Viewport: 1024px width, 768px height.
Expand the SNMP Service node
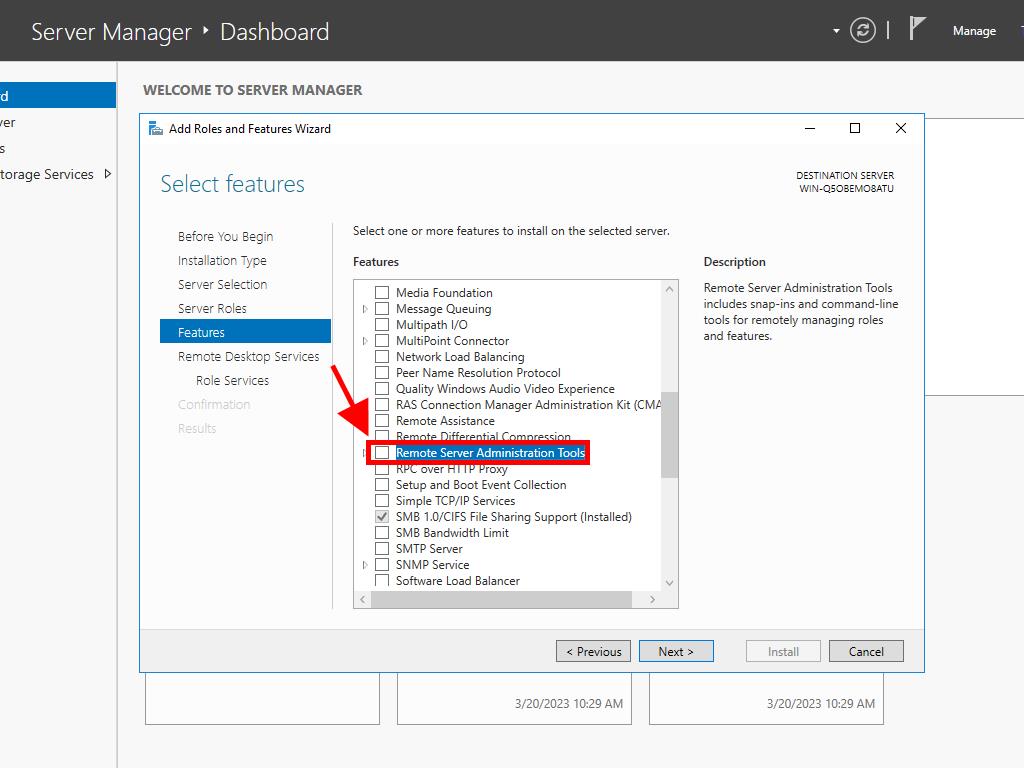tap(365, 565)
